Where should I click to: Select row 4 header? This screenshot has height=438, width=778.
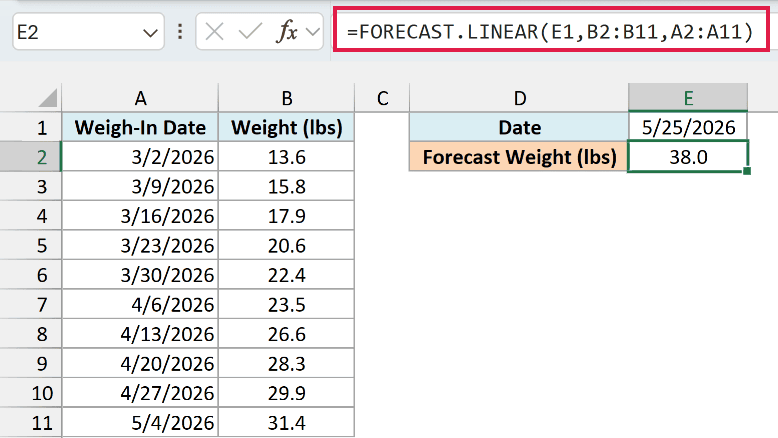(31, 216)
